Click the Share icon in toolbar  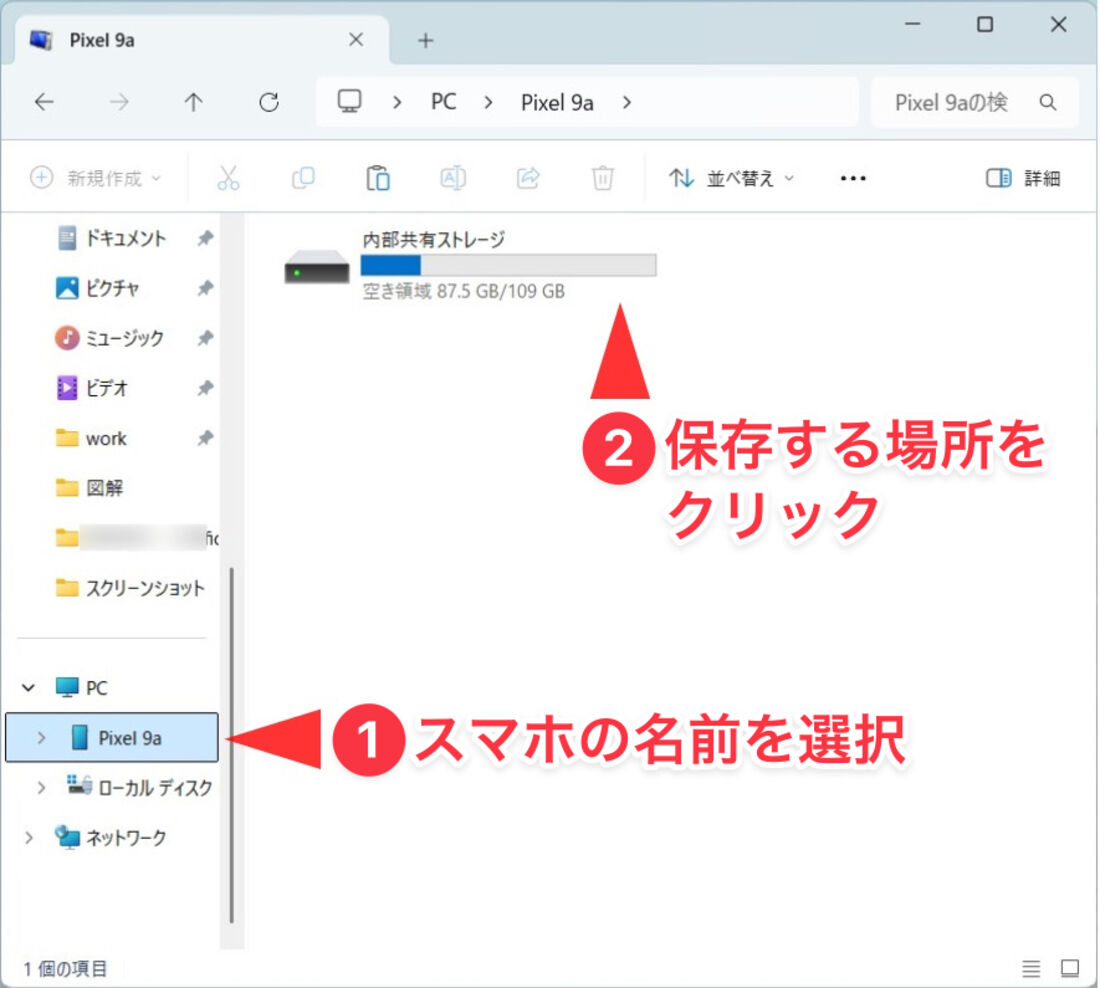[x=528, y=178]
